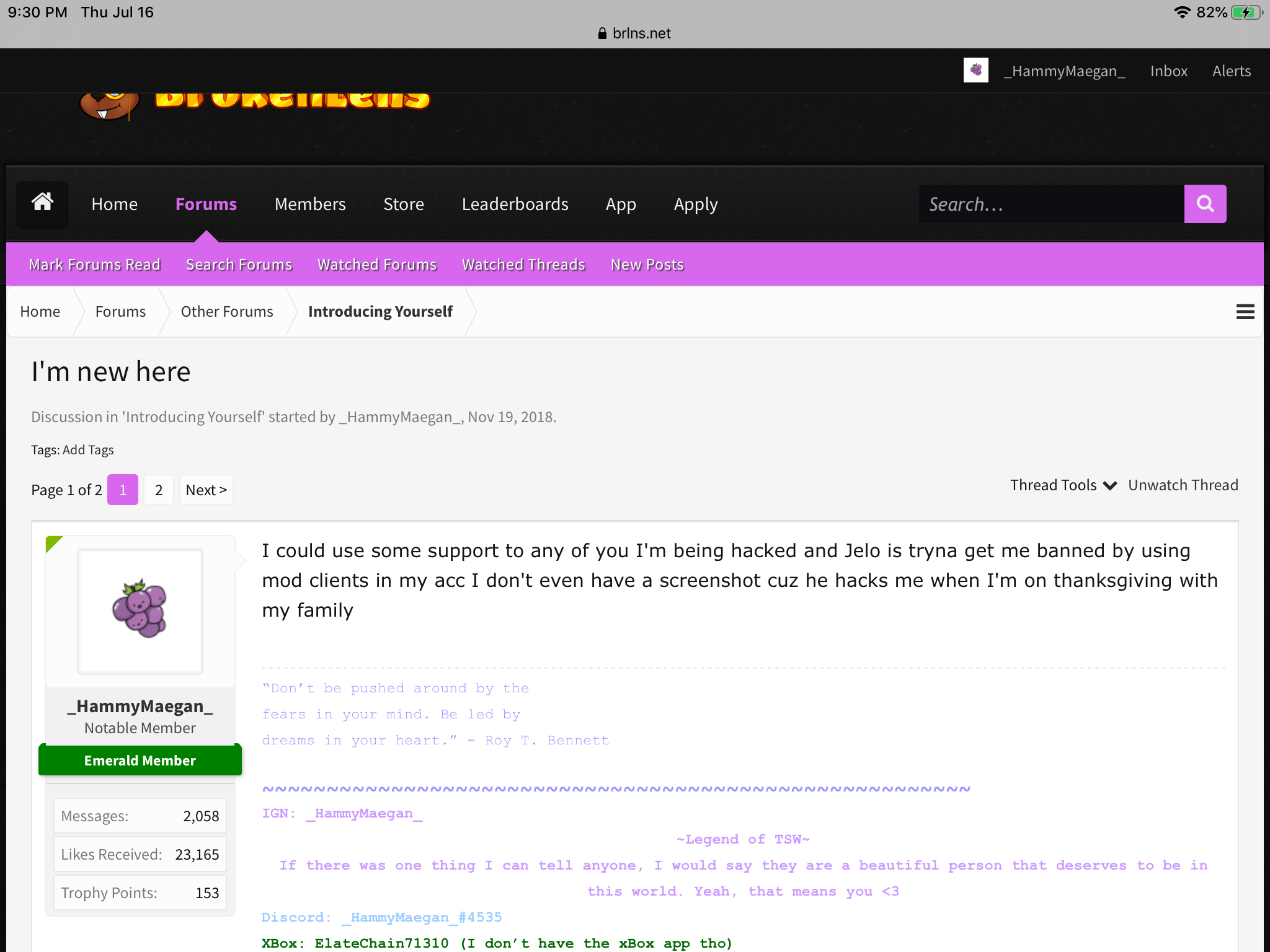This screenshot has height=952, width=1270.
Task: Click the small grape avatar in top bar
Action: click(x=975, y=70)
